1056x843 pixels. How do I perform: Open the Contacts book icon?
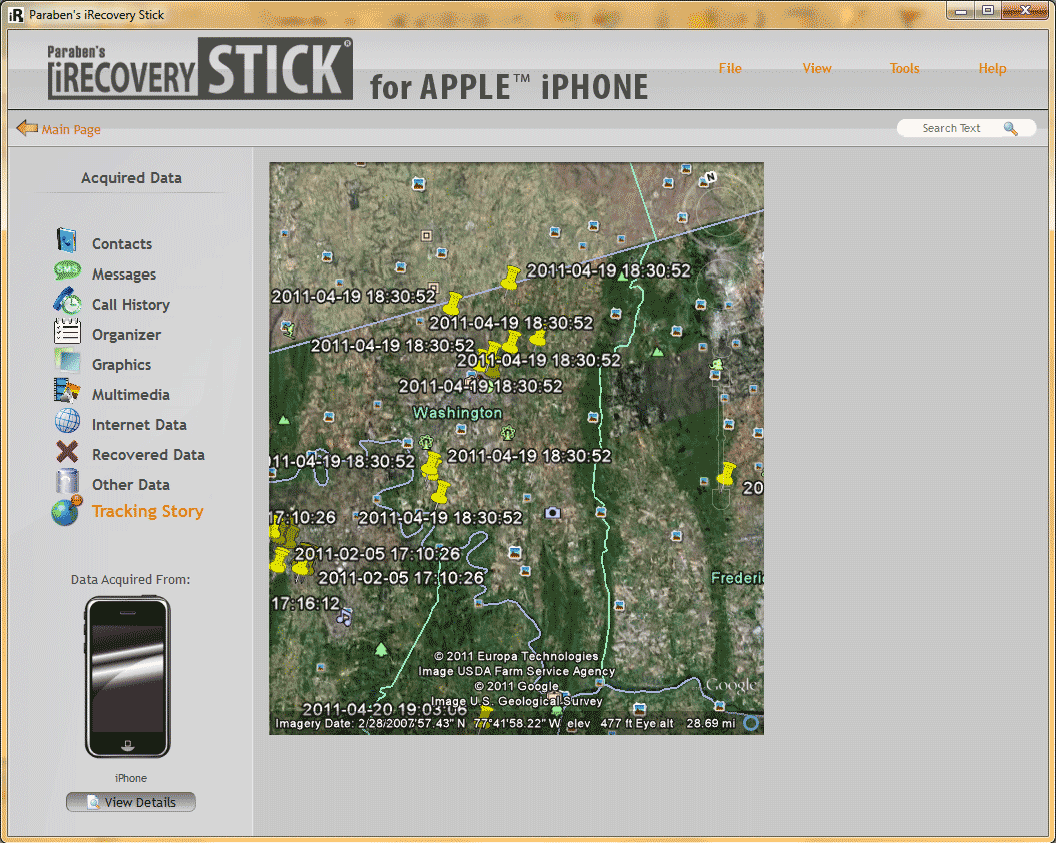click(x=66, y=240)
